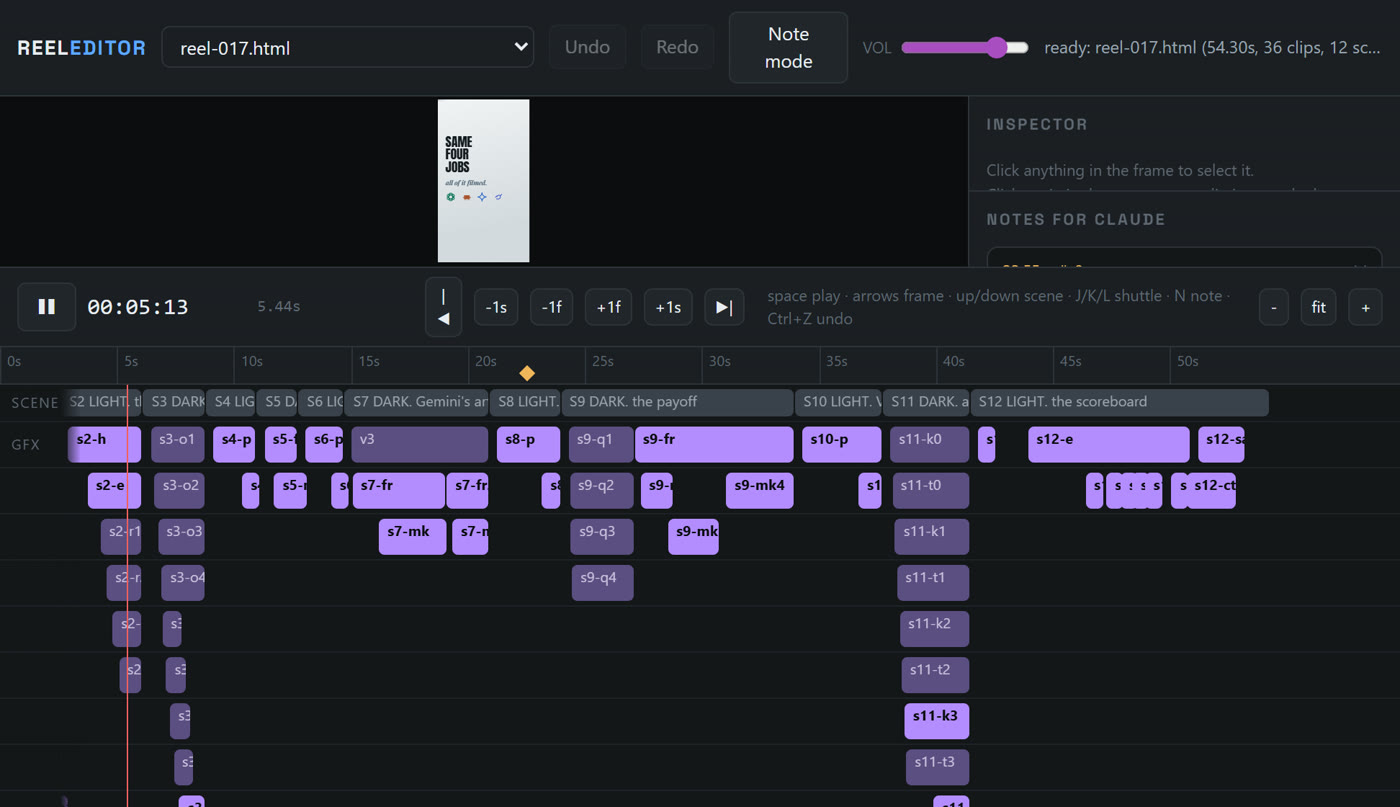Click the 00:05:13 timecode display

(138, 307)
